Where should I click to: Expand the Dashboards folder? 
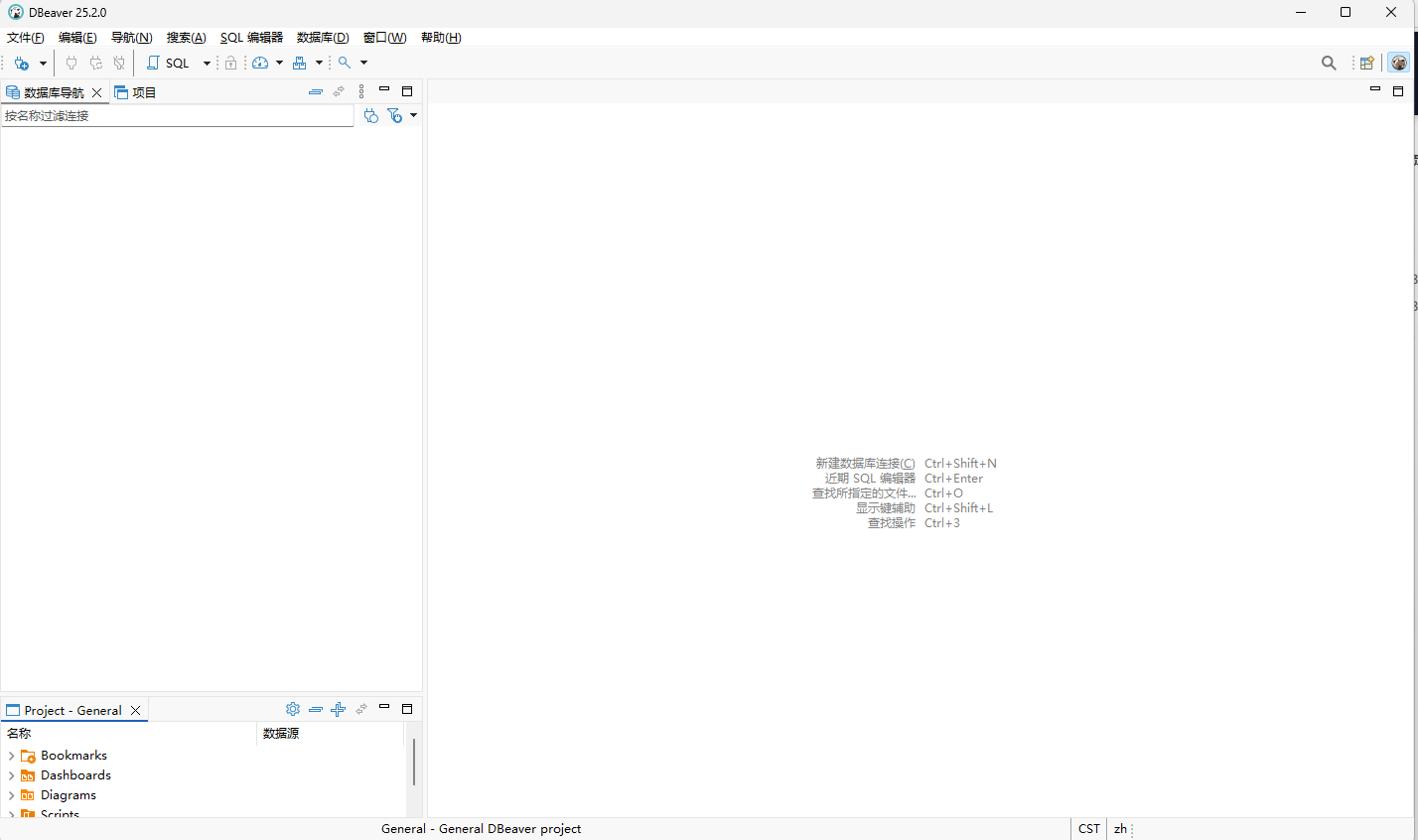tap(11, 775)
